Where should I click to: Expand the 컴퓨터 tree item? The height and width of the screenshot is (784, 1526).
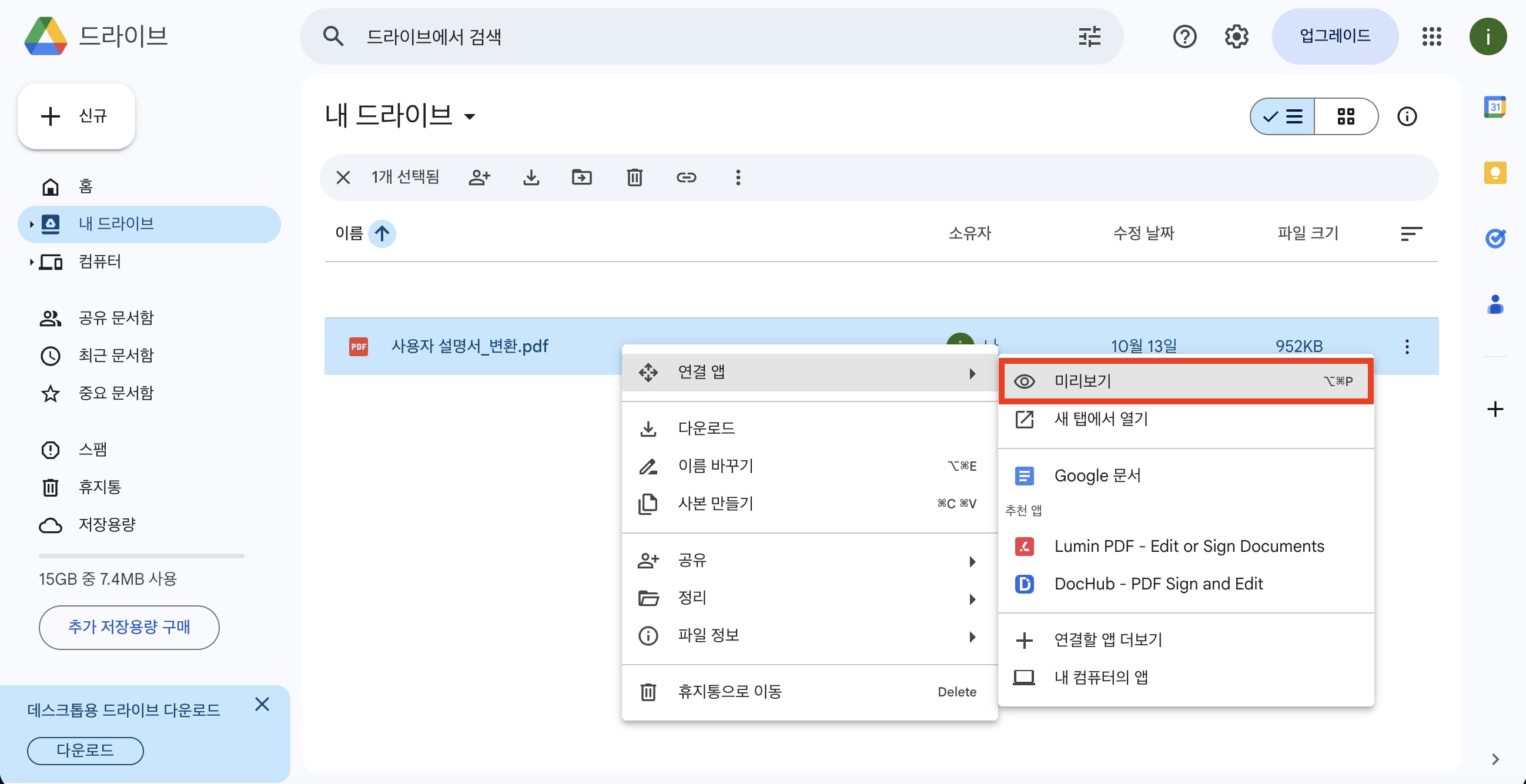(x=31, y=262)
